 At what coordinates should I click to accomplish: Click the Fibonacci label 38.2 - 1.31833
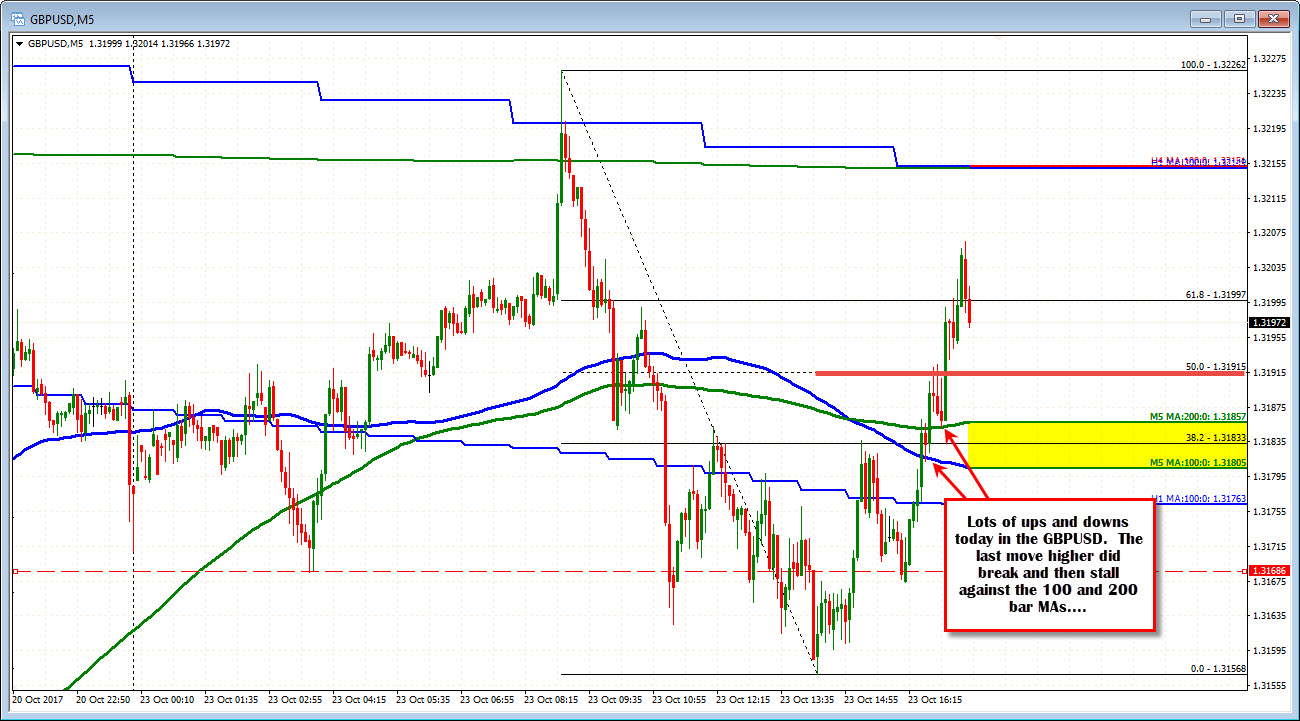pos(1215,438)
